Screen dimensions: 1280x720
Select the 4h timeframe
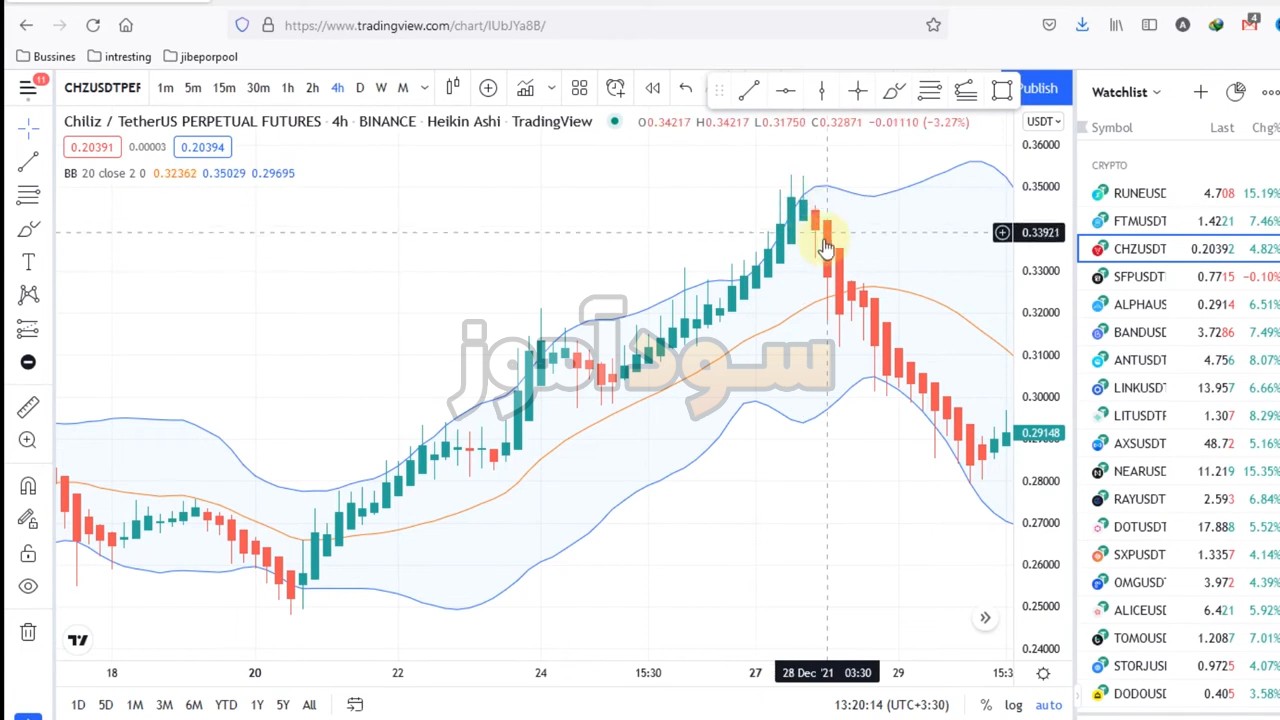point(337,88)
